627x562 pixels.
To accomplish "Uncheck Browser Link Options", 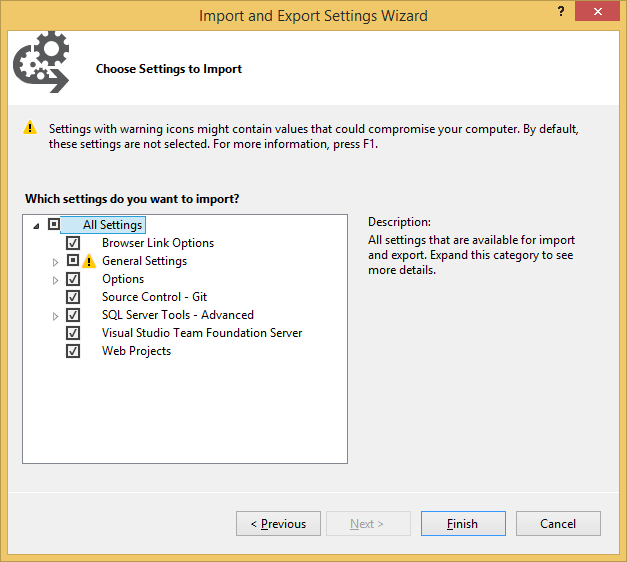I will point(73,243).
